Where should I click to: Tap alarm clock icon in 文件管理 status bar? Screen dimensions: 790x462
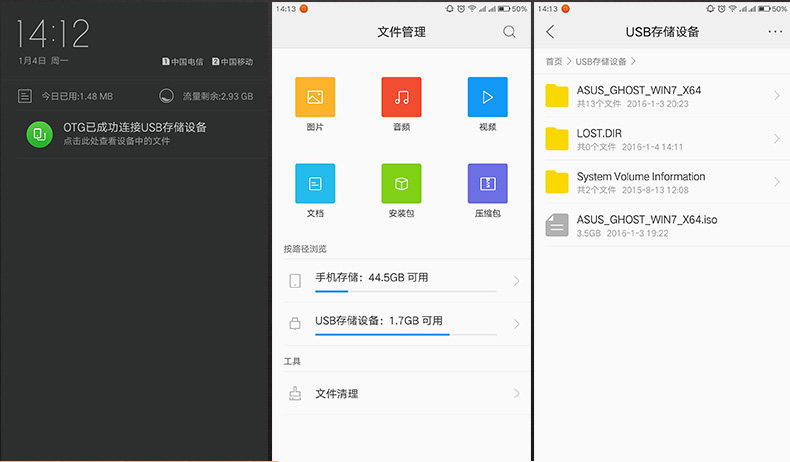460,9
